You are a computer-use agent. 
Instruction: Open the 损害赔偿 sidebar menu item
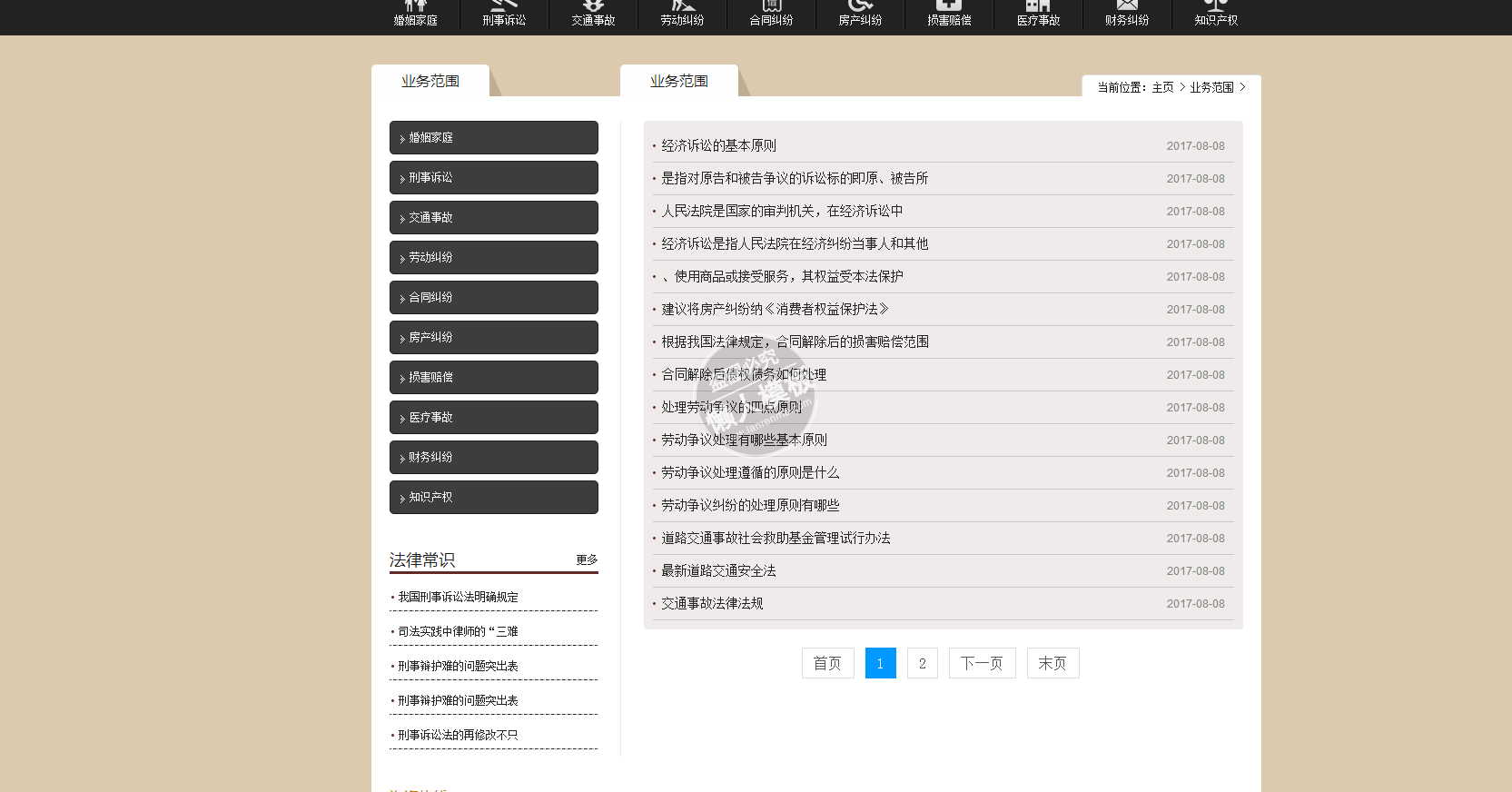coord(493,378)
